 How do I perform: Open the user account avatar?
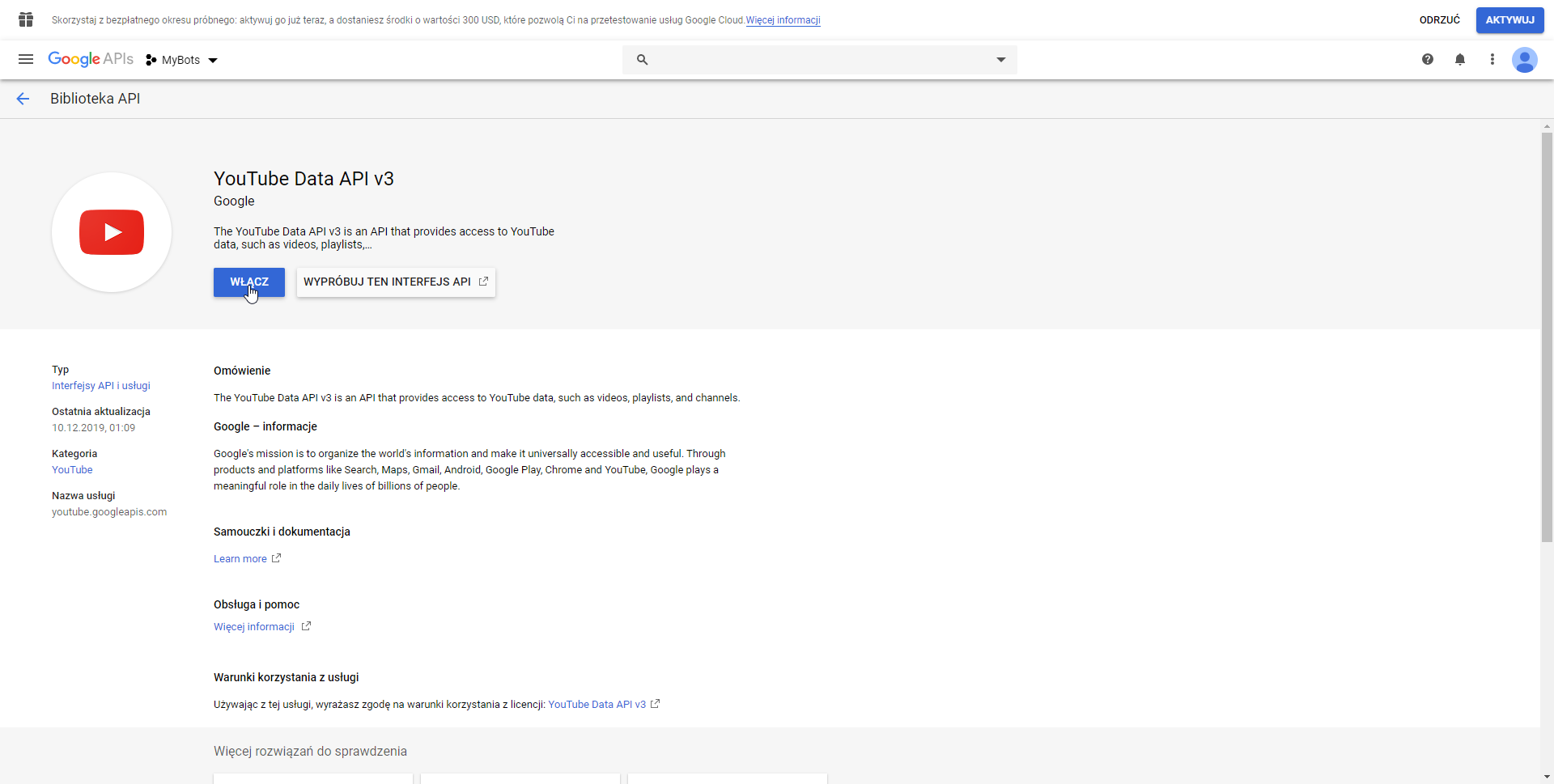1525,60
